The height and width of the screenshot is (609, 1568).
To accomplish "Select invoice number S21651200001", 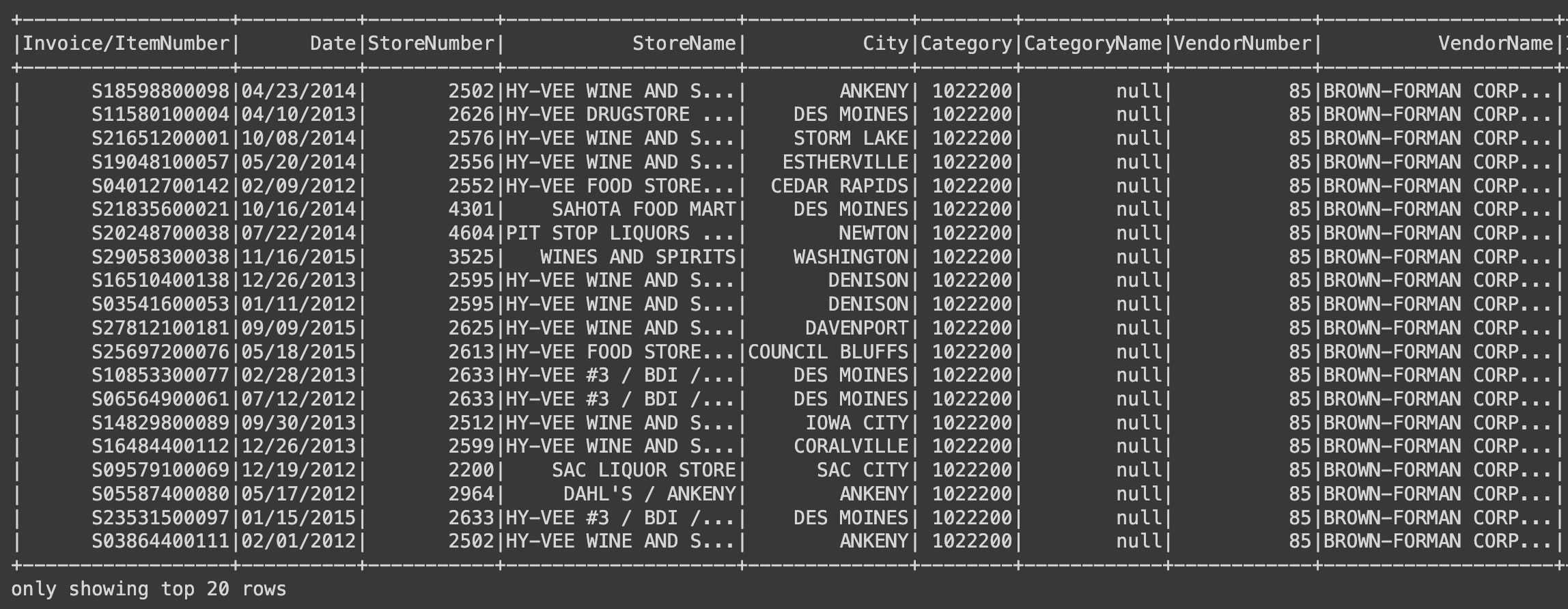I will (161, 139).
